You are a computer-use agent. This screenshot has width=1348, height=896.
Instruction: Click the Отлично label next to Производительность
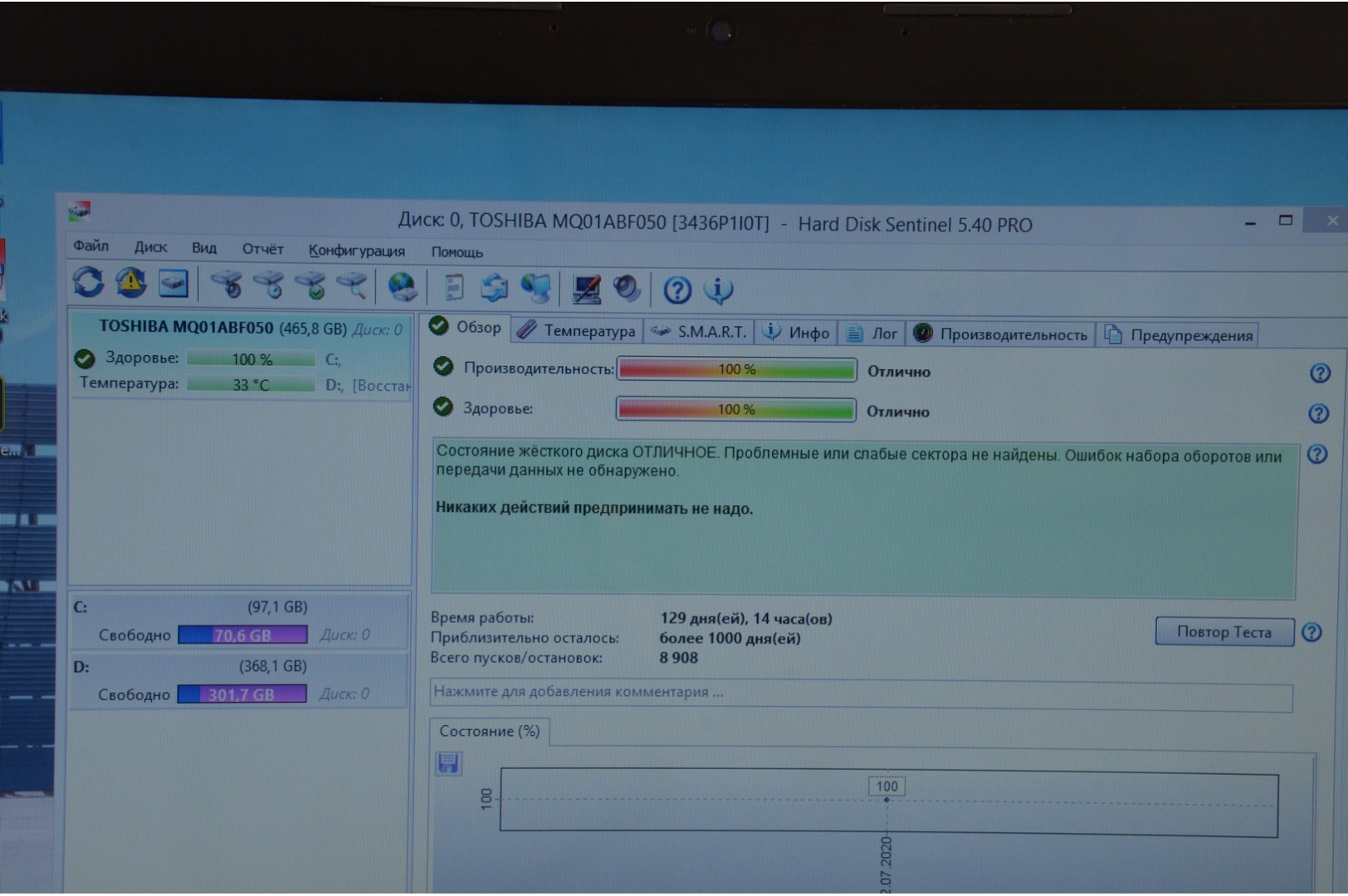coord(899,372)
